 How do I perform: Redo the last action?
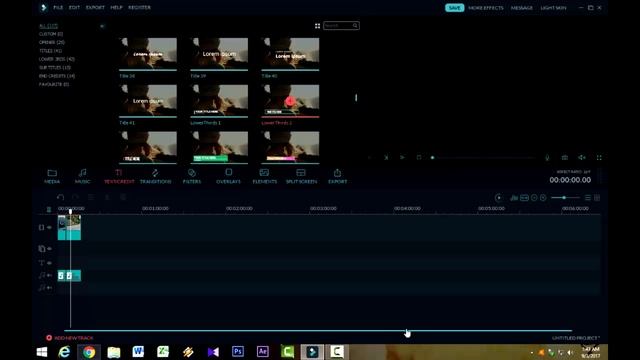(76, 198)
